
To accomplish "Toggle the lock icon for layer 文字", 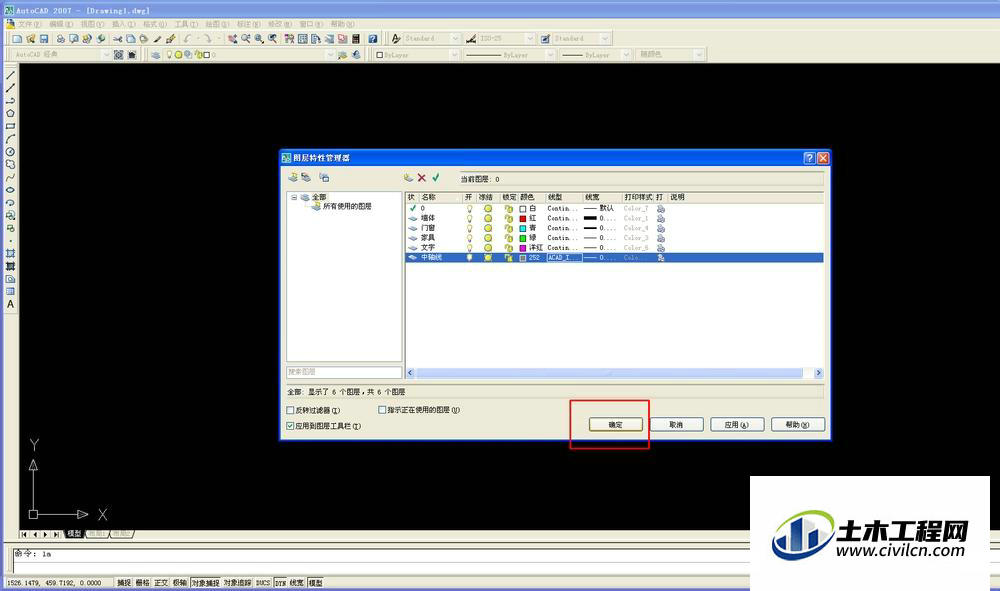I will tap(508, 247).
